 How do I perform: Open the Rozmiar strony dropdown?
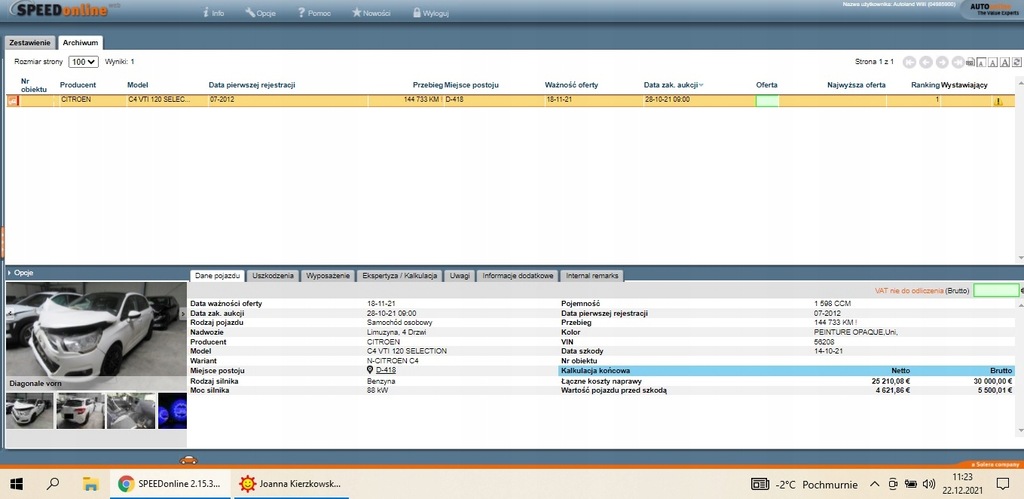(x=83, y=62)
